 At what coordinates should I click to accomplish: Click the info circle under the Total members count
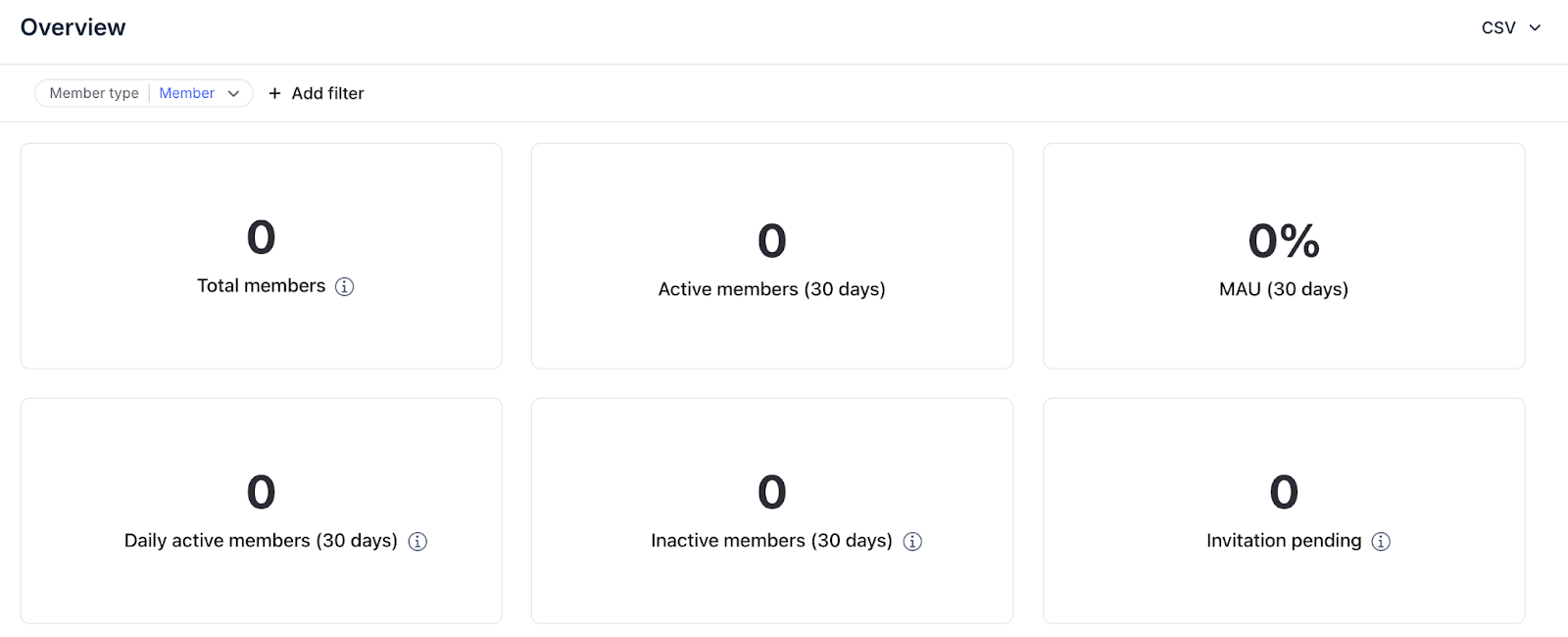pyautogui.click(x=342, y=286)
